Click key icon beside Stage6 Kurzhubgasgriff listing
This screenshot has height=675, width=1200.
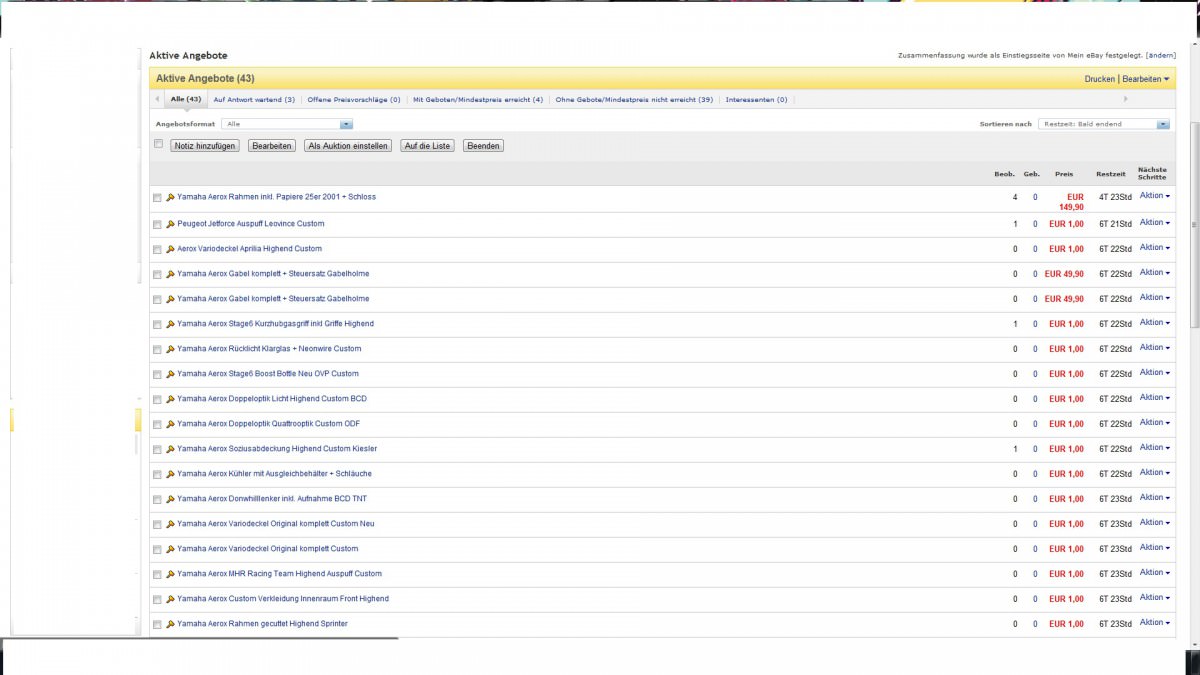click(x=170, y=324)
